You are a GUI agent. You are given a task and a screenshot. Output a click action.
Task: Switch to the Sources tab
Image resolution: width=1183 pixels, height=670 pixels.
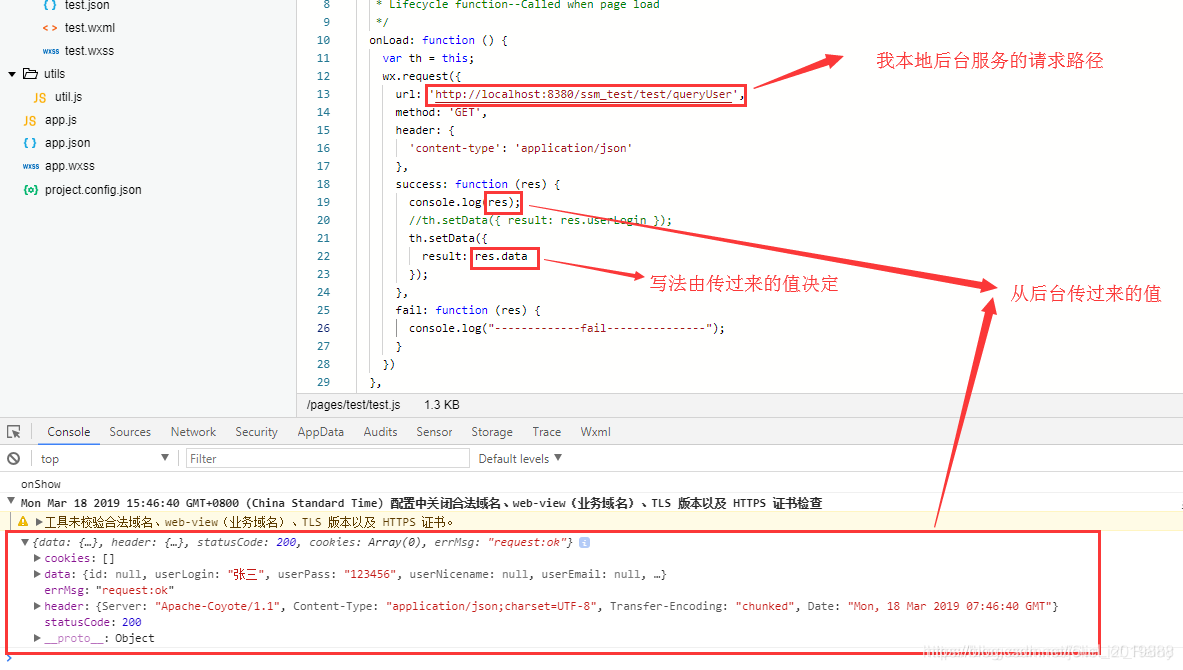click(x=130, y=432)
